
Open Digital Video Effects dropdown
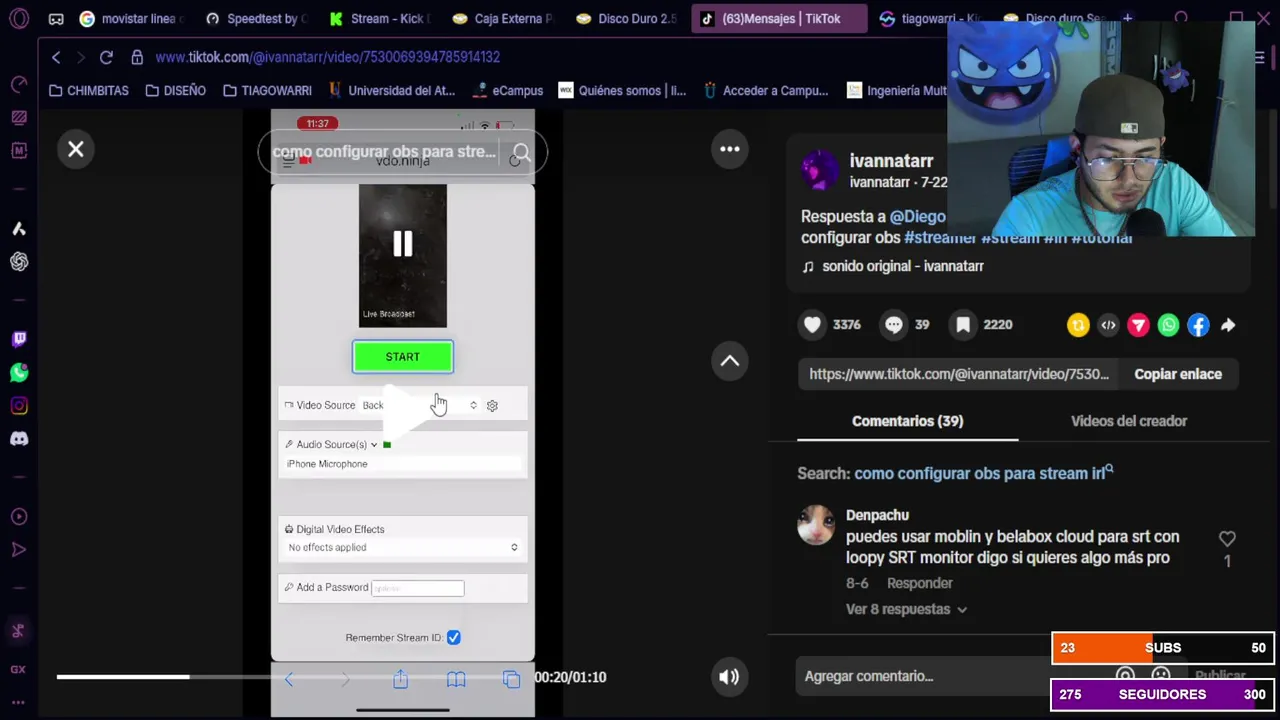coord(403,548)
